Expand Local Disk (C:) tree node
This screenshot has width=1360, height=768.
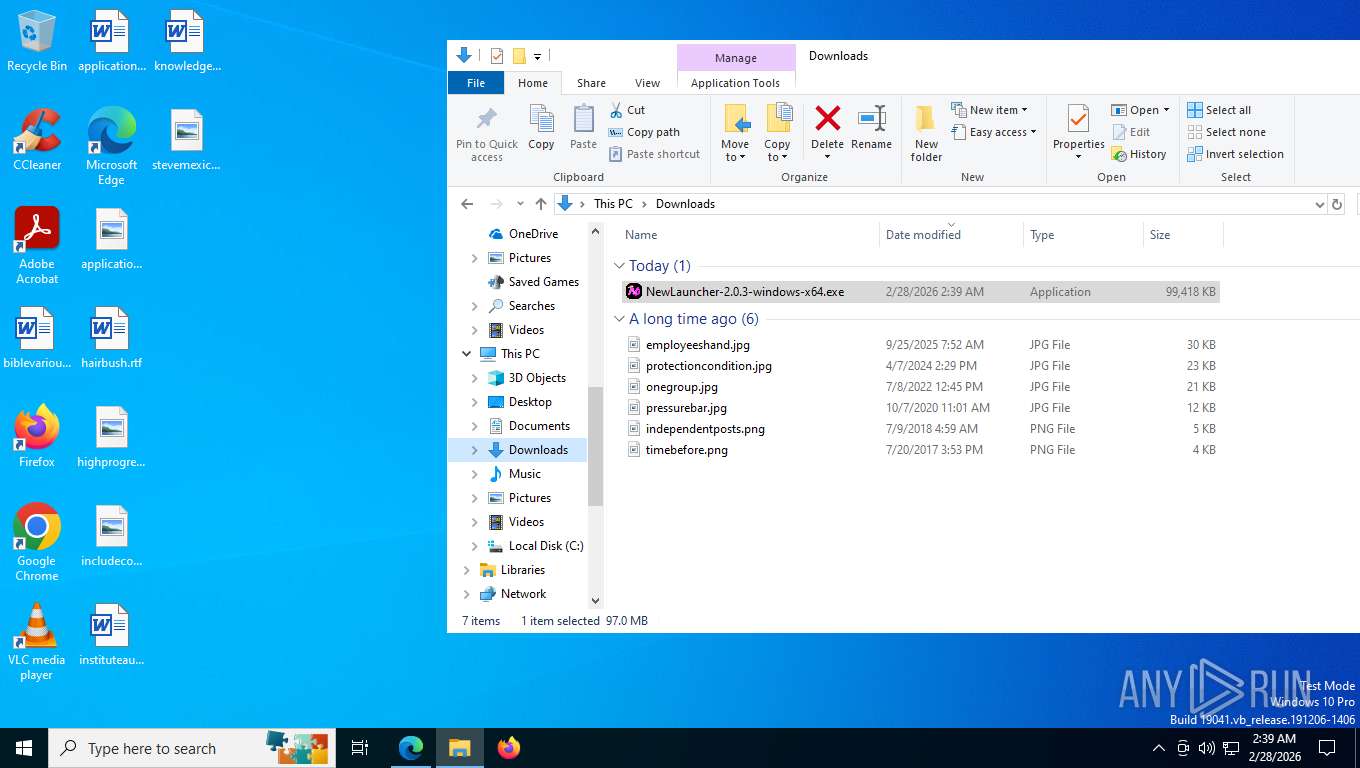474,546
